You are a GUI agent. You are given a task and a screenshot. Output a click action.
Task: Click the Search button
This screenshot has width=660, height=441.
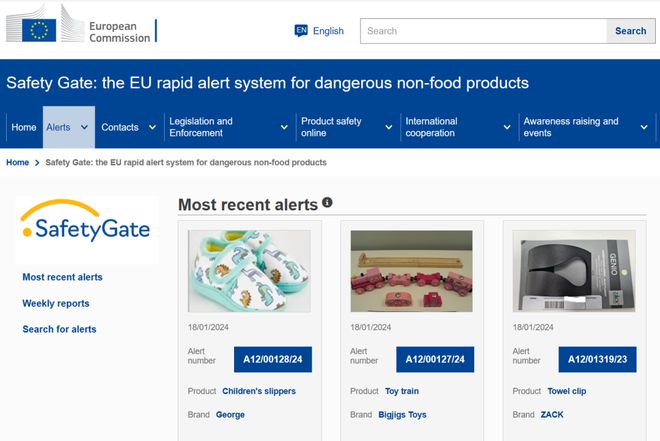[x=630, y=31]
